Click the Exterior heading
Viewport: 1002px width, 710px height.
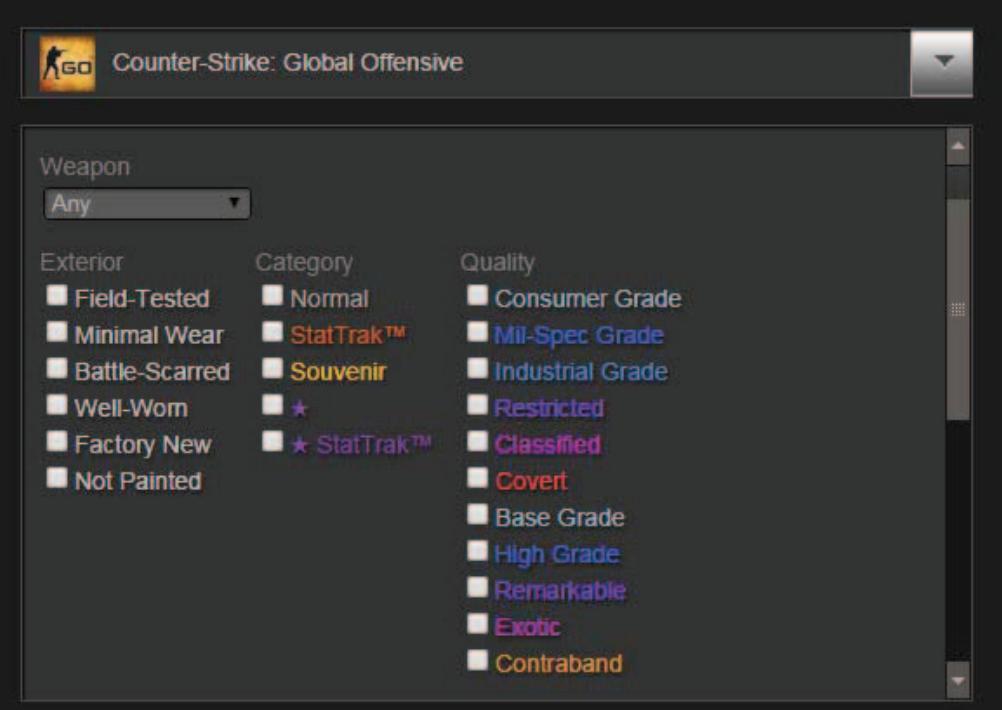(81, 262)
